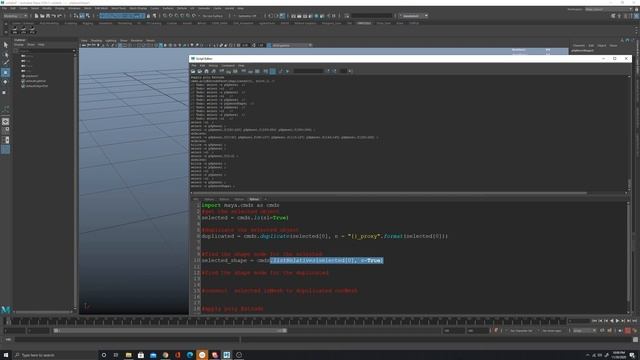Click New Scene icon in status line
Screen dimensions: 640x360
pos(36,16)
